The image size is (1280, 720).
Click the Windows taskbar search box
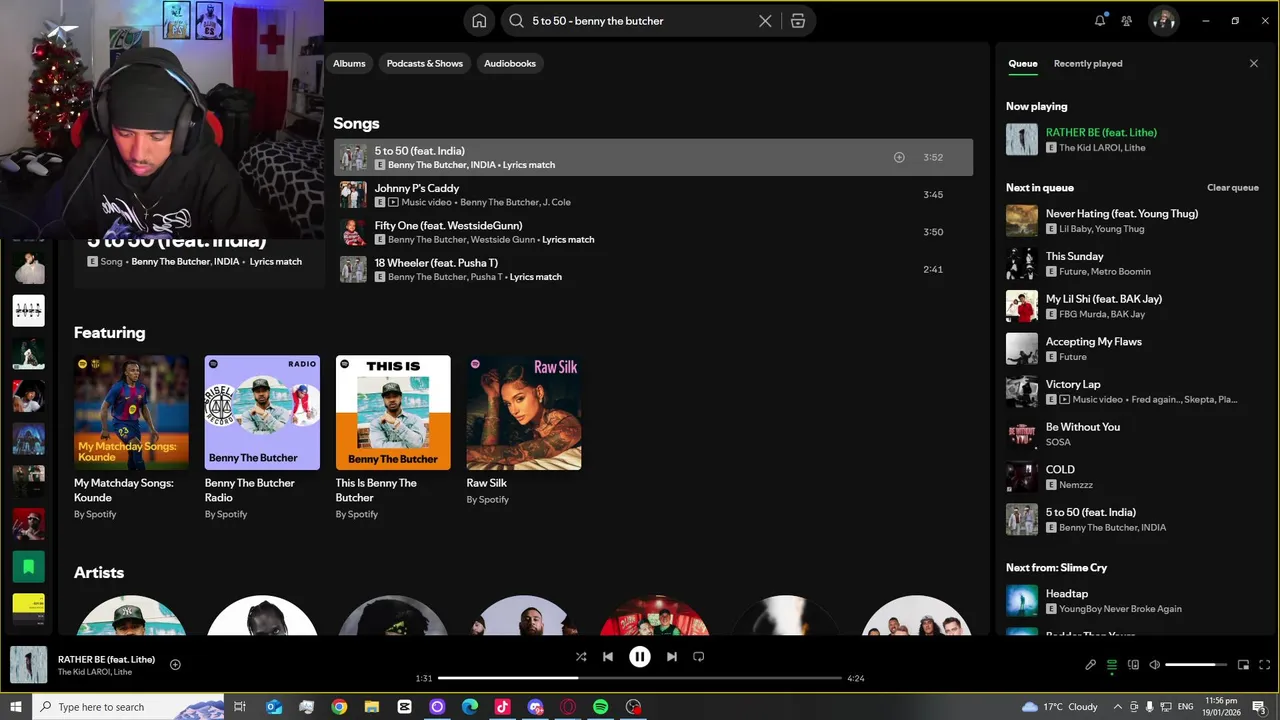[x=128, y=707]
